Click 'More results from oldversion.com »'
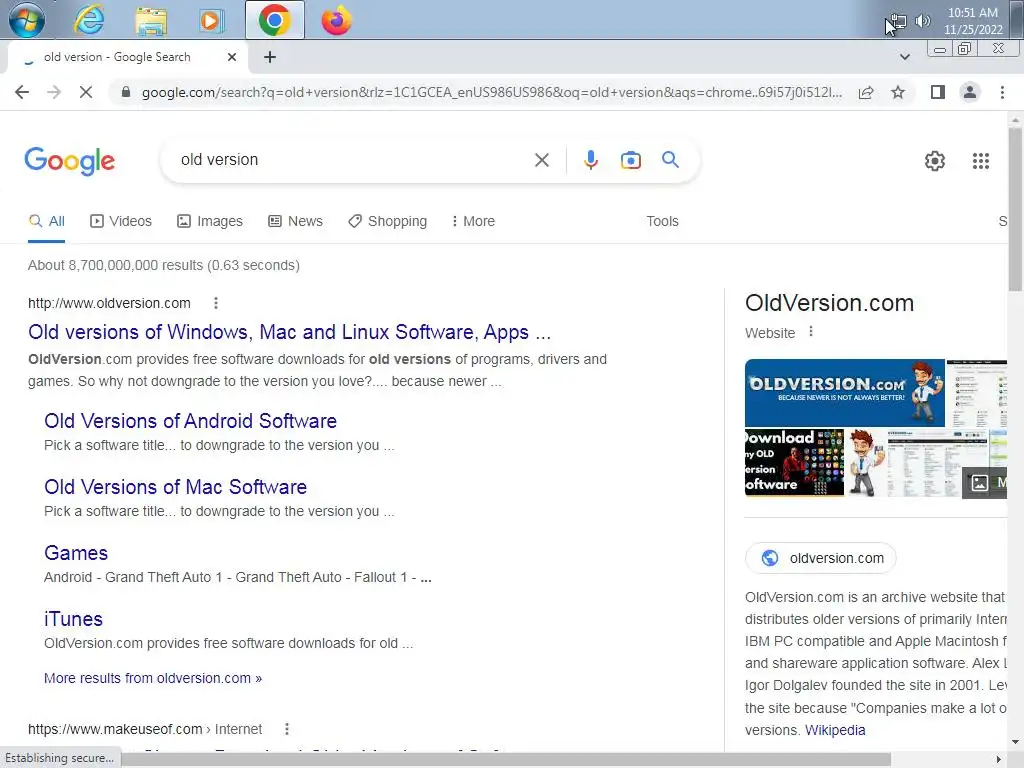 tap(153, 679)
